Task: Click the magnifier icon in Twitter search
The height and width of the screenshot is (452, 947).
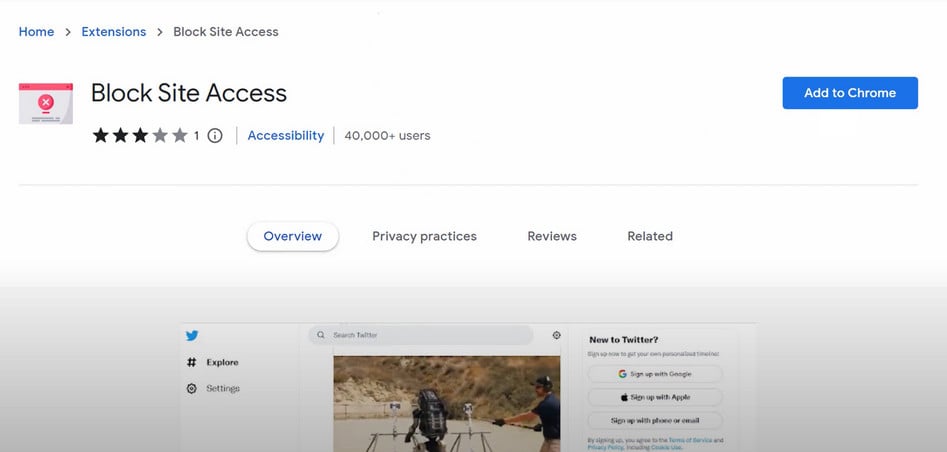Action: point(322,335)
